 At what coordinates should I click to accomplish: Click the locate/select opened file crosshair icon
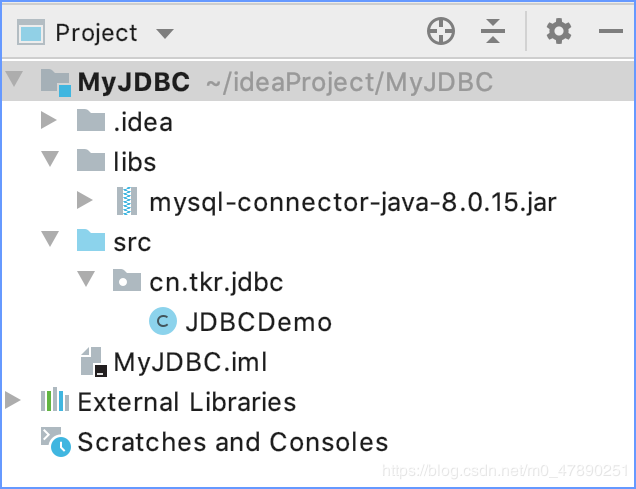441,32
